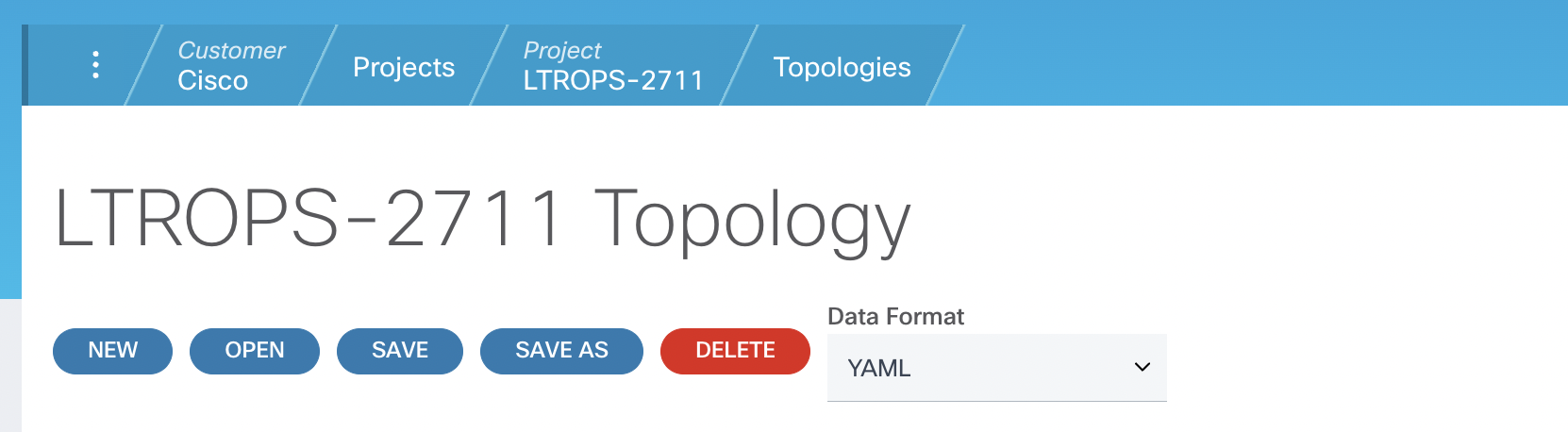Click the dropdown chevron arrow beside YAML

(1142, 367)
